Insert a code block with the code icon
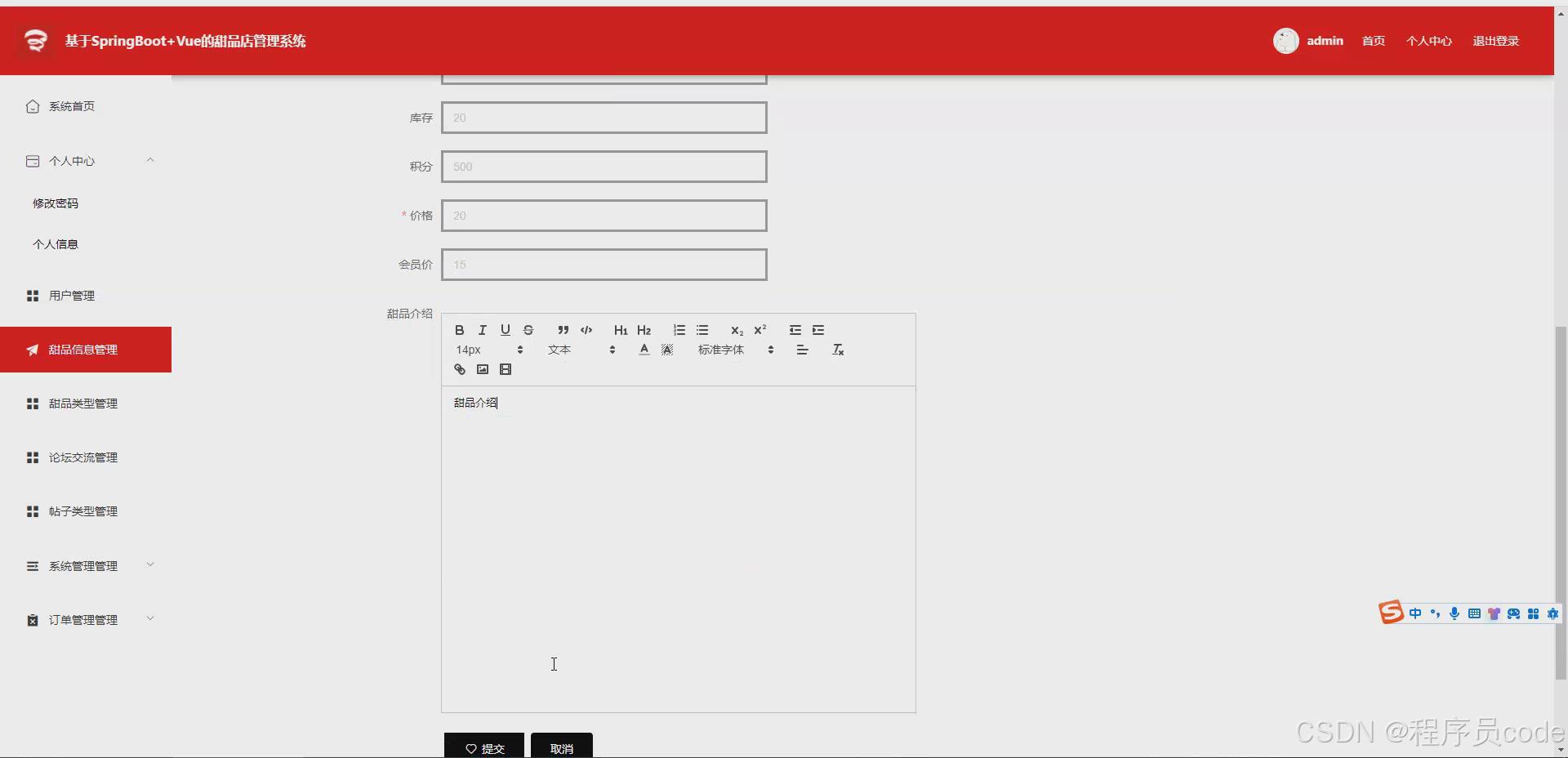1568x758 pixels. pos(586,330)
